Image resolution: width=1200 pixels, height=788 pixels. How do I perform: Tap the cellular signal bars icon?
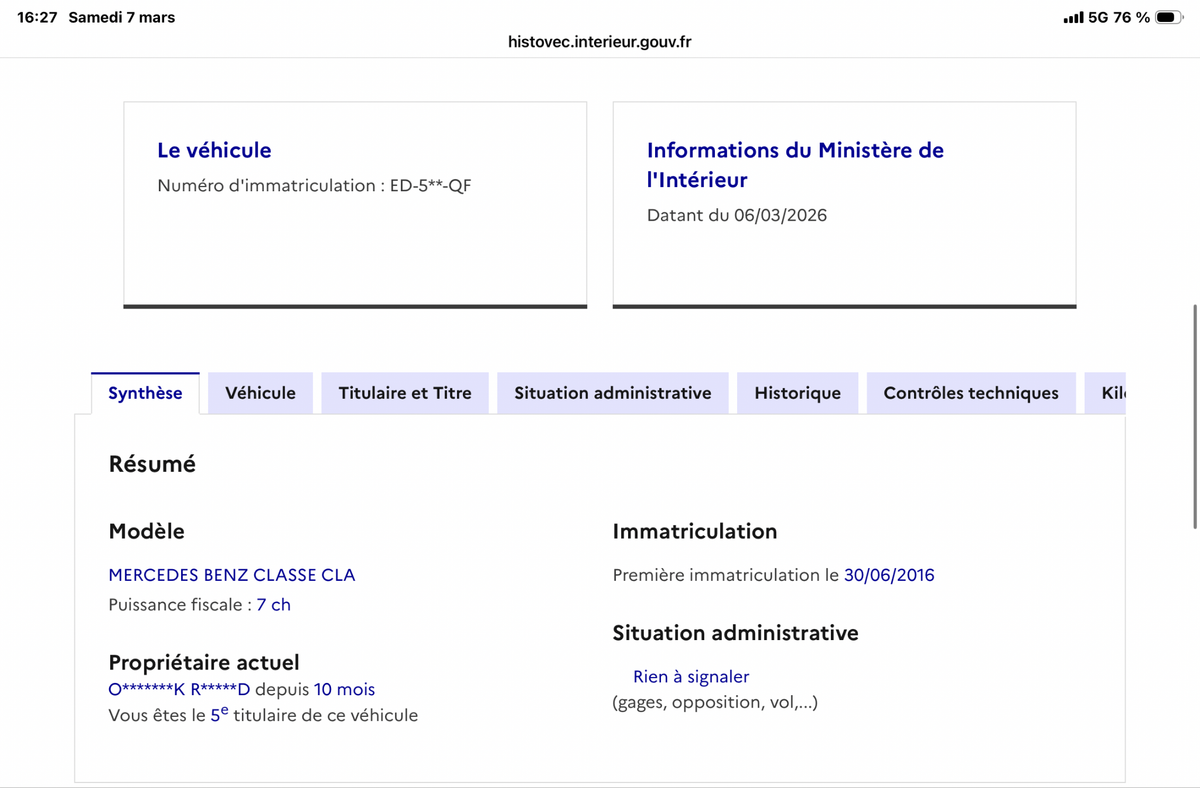[1073, 18]
